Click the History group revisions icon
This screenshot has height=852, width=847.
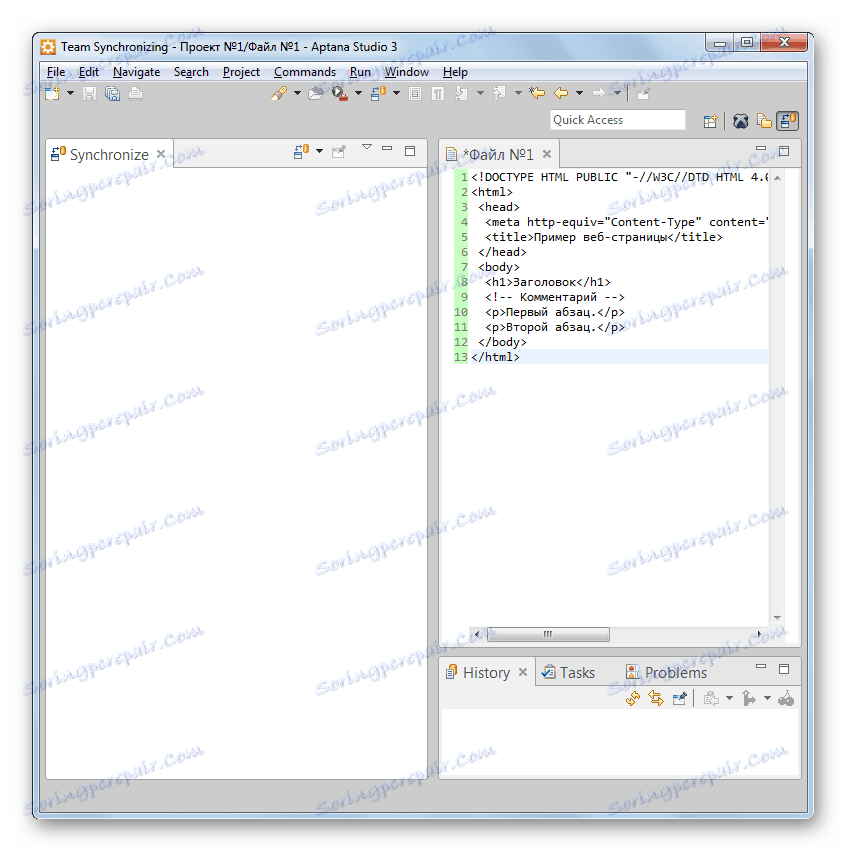(711, 699)
